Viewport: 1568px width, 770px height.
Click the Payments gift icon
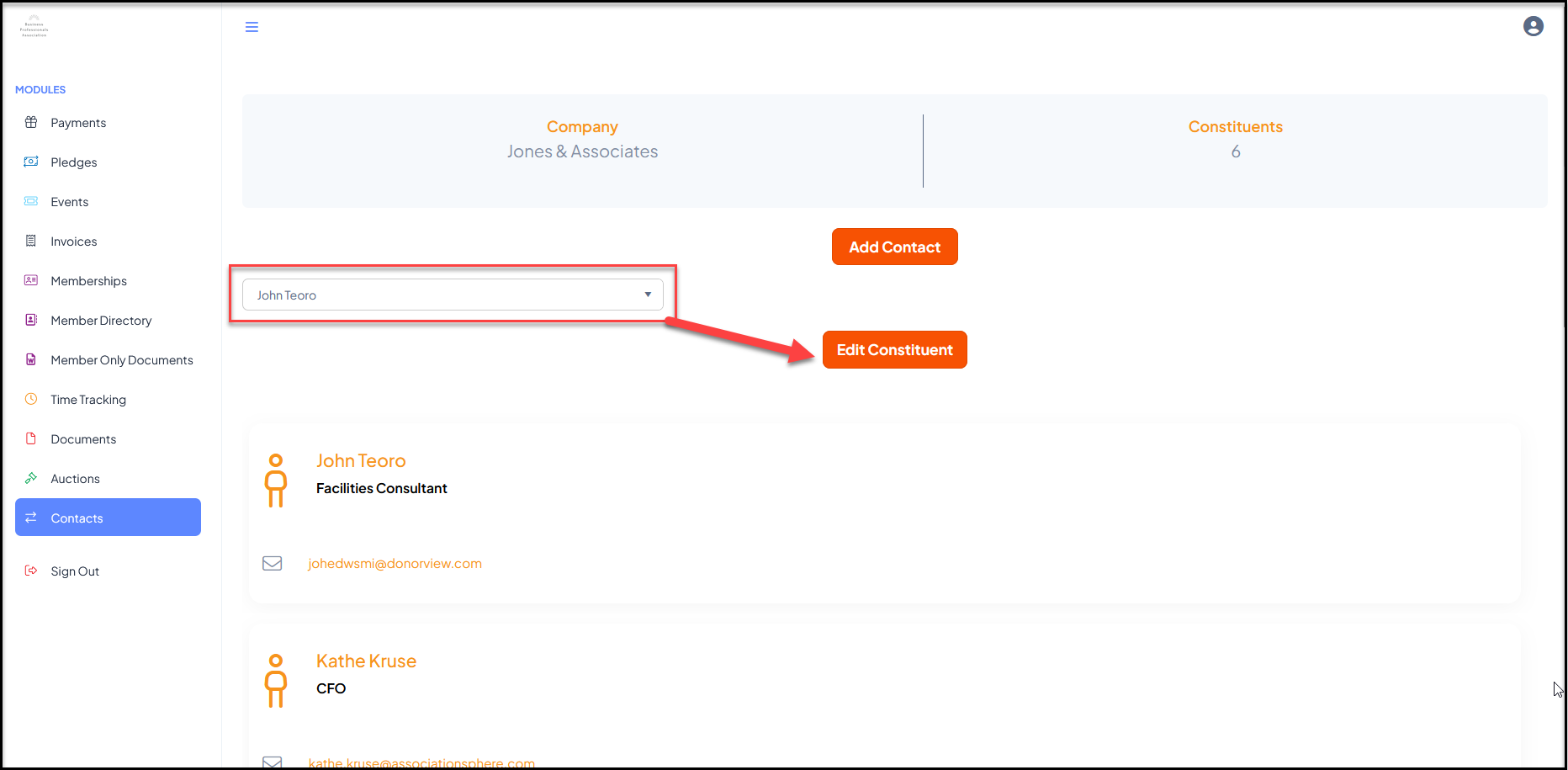[x=31, y=122]
